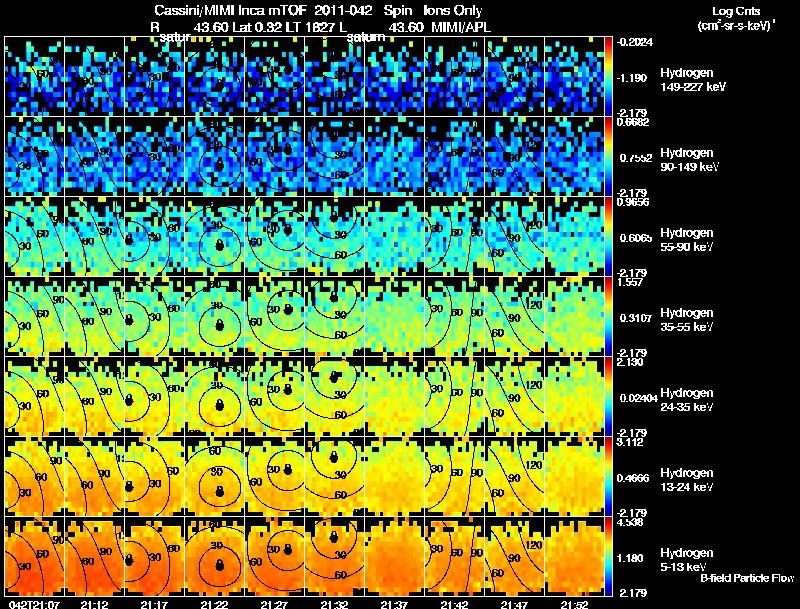Screen dimensions: 800x609
Task: Click the 21:27 time label
Action: point(274,604)
